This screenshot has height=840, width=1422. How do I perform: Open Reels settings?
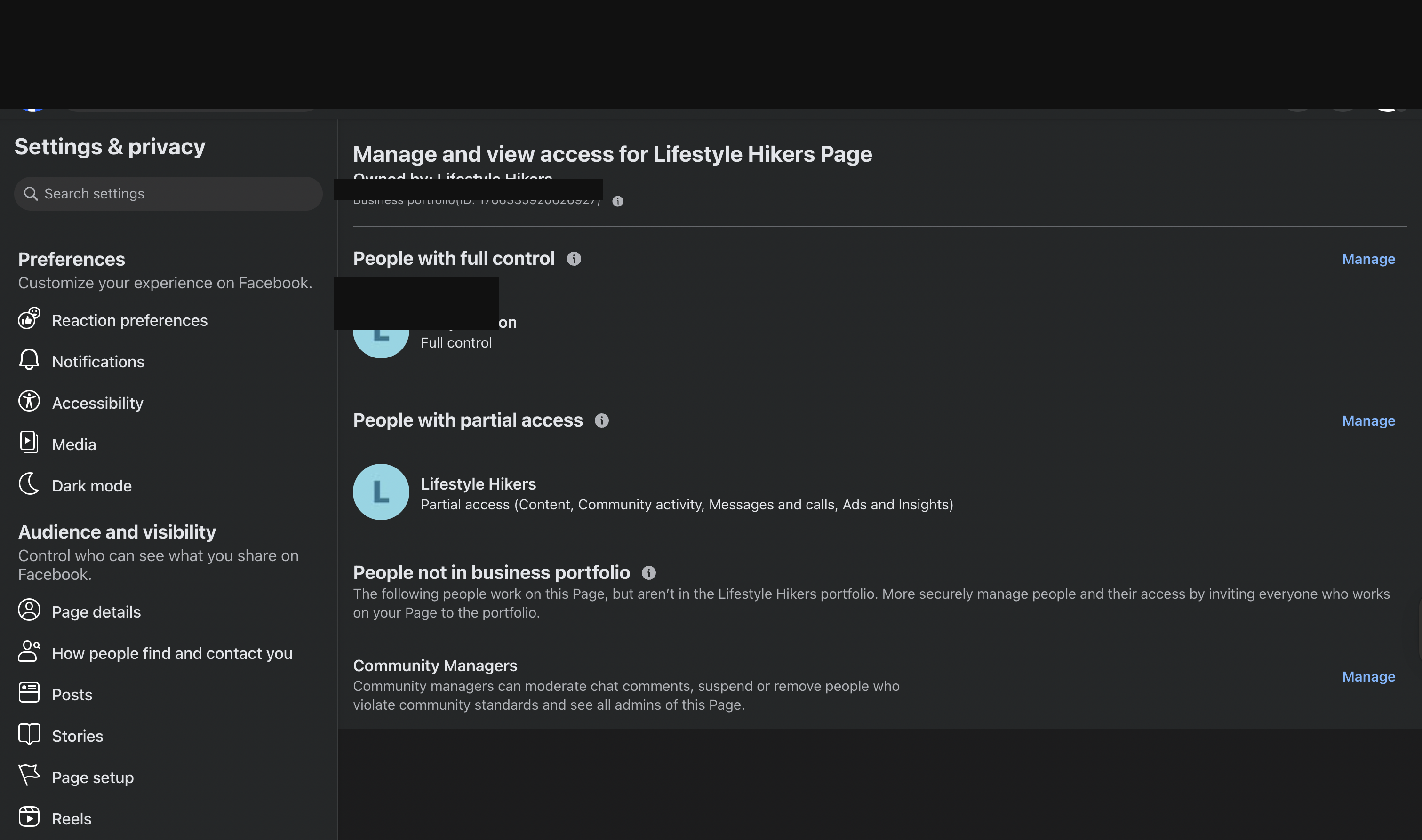tap(72, 818)
